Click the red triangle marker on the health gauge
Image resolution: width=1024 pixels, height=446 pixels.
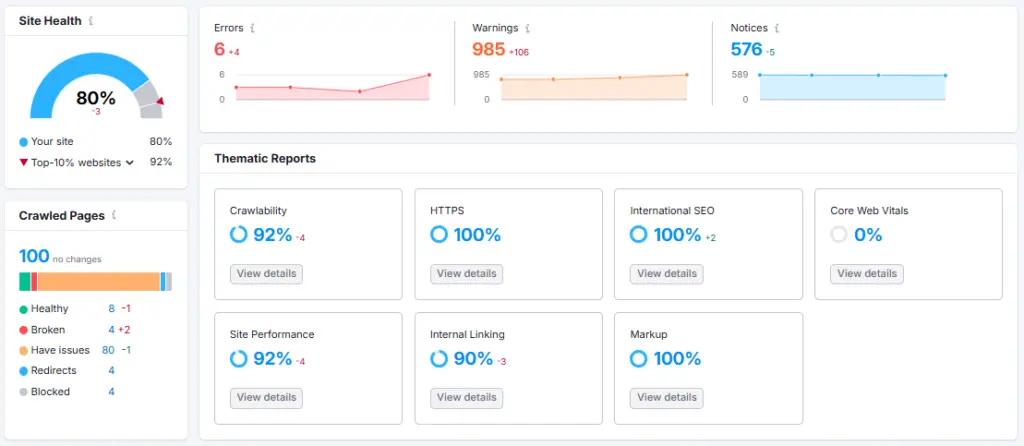[160, 101]
